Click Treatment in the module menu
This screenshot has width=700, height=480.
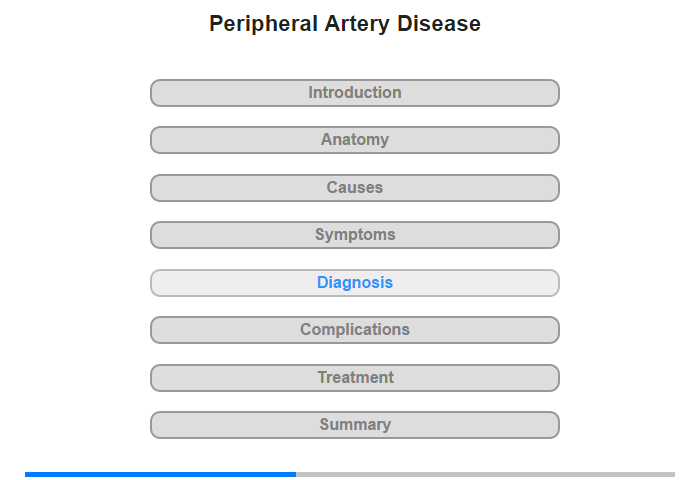[x=354, y=378]
